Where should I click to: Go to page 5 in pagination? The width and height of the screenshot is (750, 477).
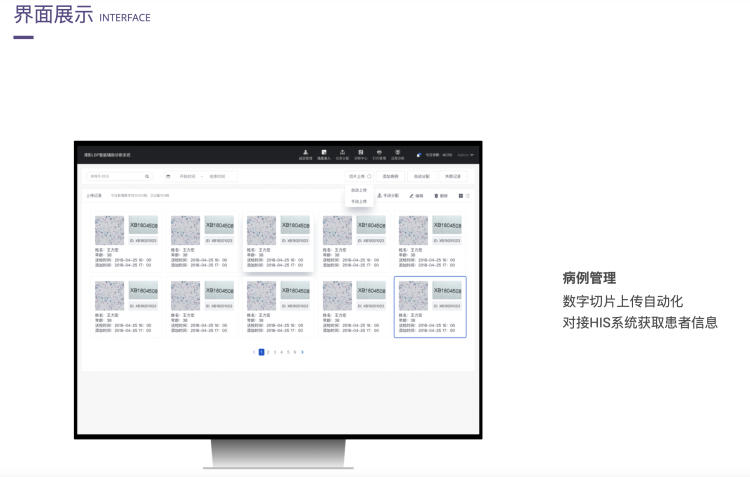(x=288, y=352)
